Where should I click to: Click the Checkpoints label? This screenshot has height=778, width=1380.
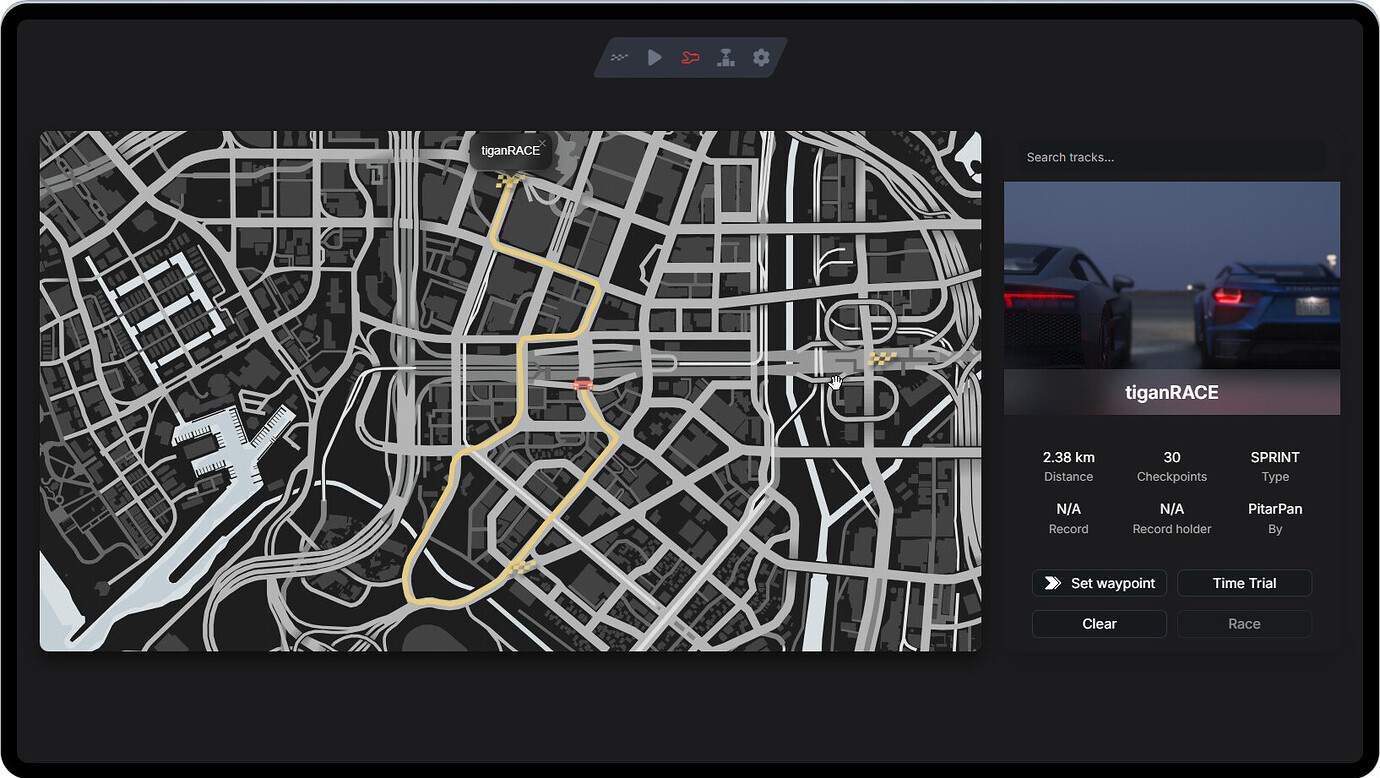tap(1172, 477)
